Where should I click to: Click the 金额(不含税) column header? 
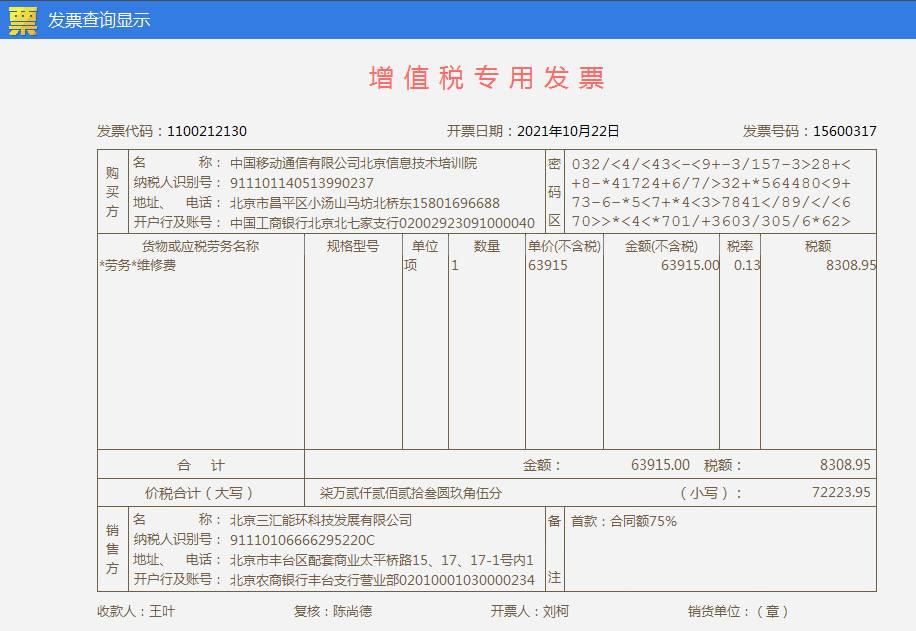coord(661,246)
